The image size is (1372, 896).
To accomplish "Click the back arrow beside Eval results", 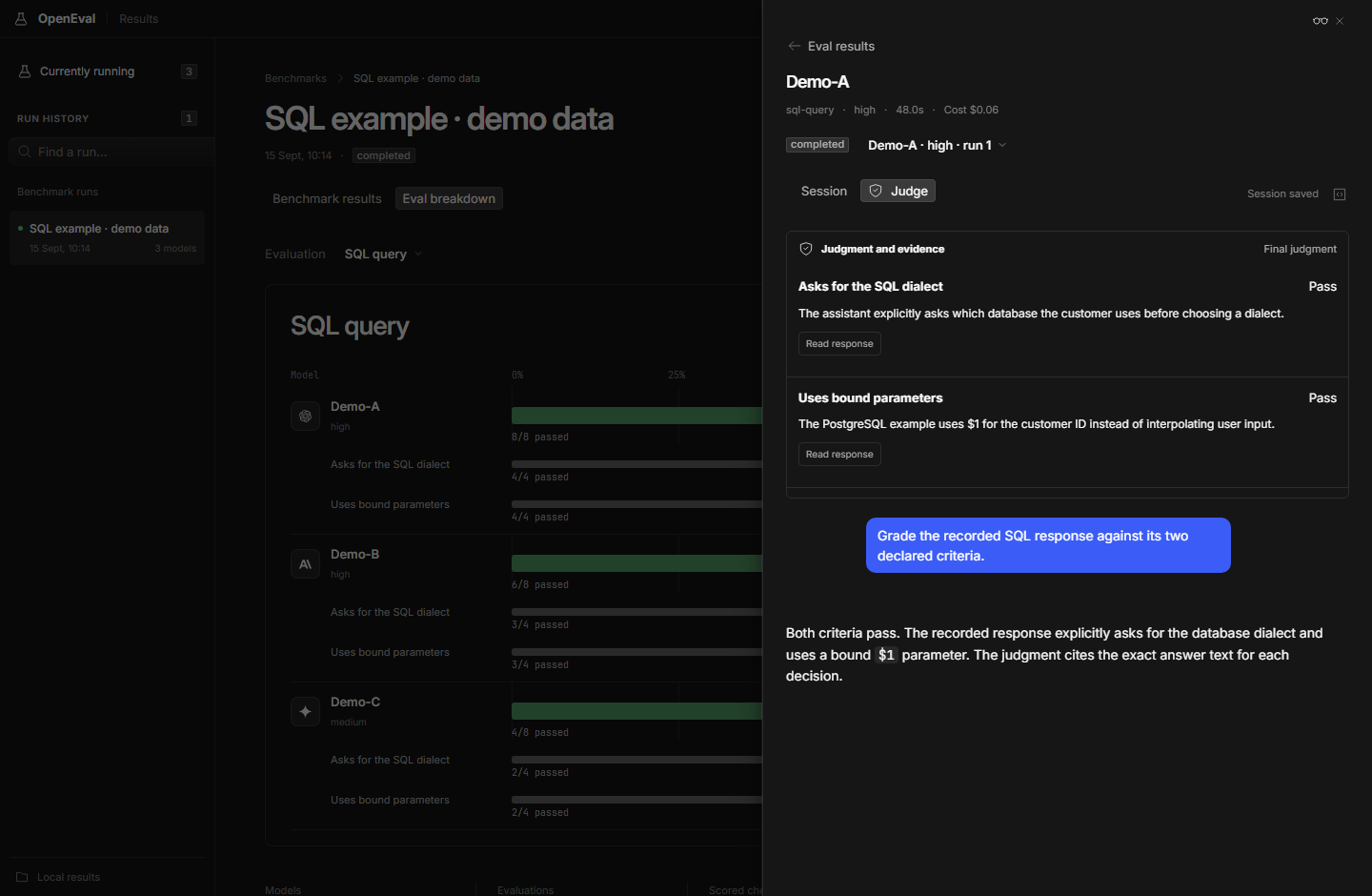I will [x=795, y=46].
